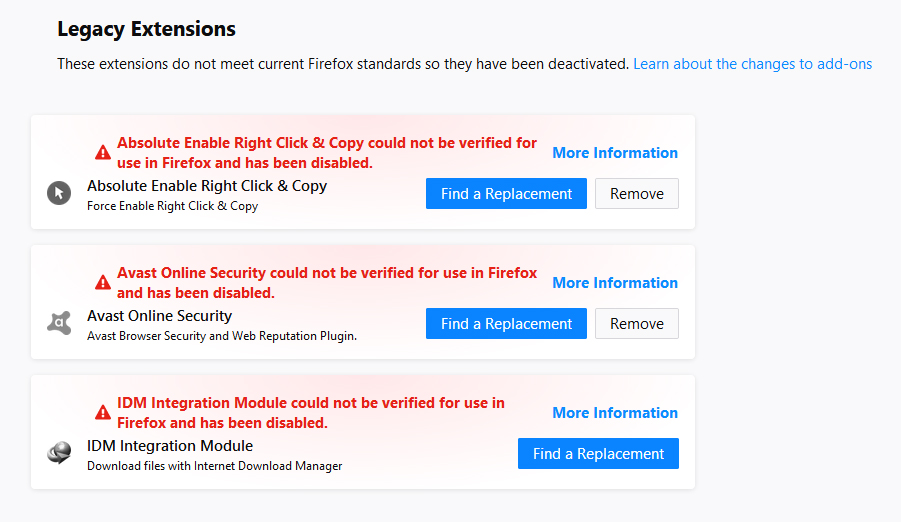
Task: Click the warning icon on IDM Integration notice
Action: pos(103,413)
